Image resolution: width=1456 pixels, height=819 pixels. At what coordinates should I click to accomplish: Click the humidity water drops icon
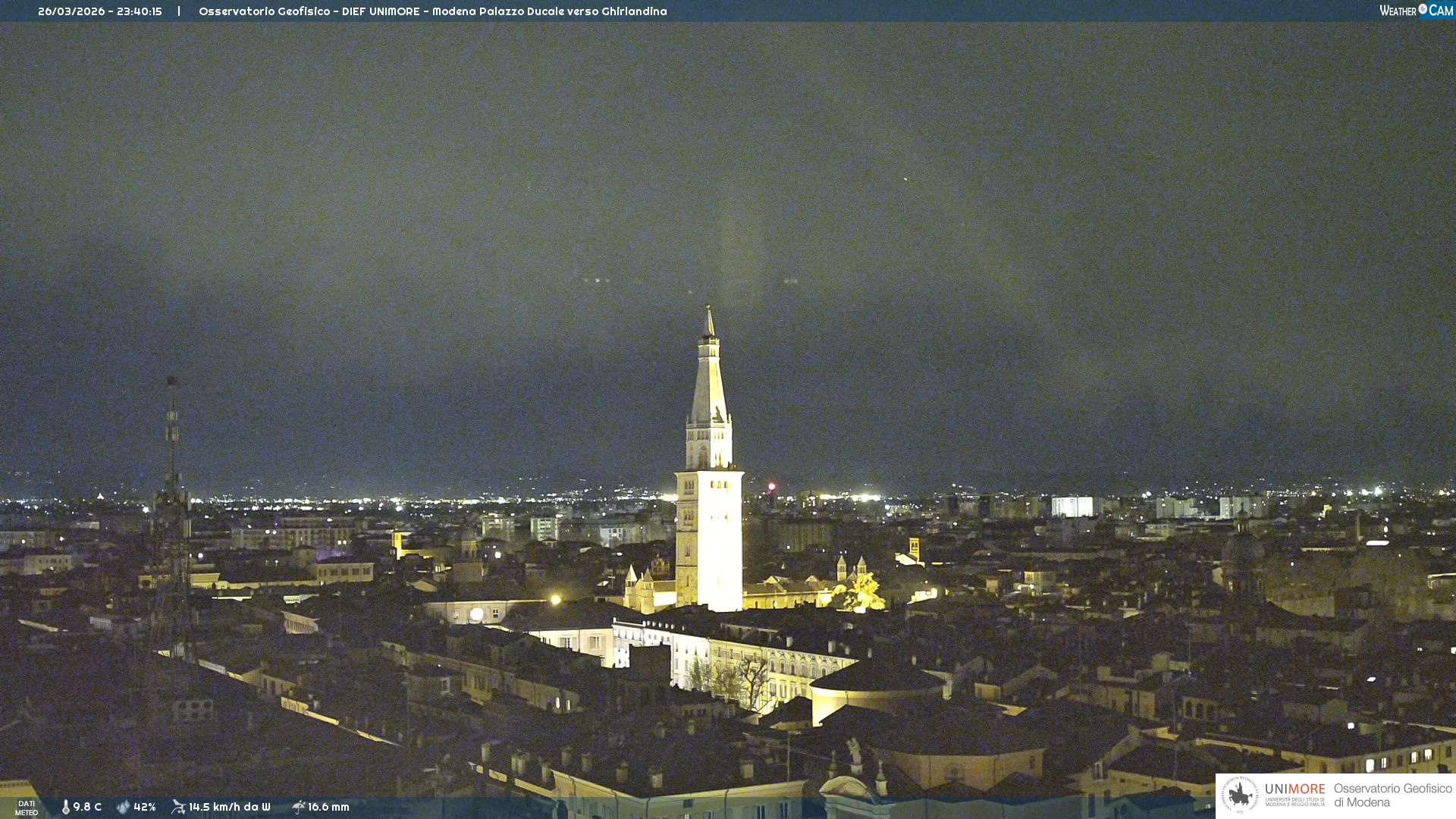point(123,807)
